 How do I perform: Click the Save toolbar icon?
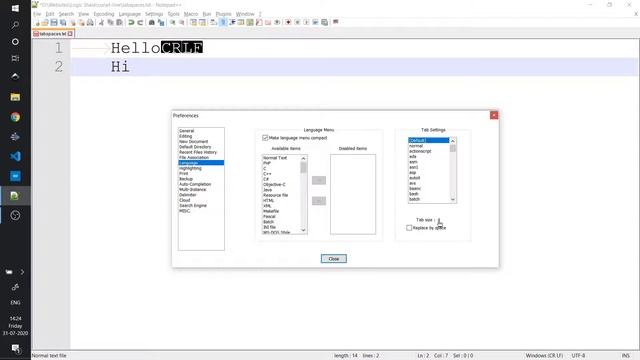pyautogui.click(x=54, y=22)
